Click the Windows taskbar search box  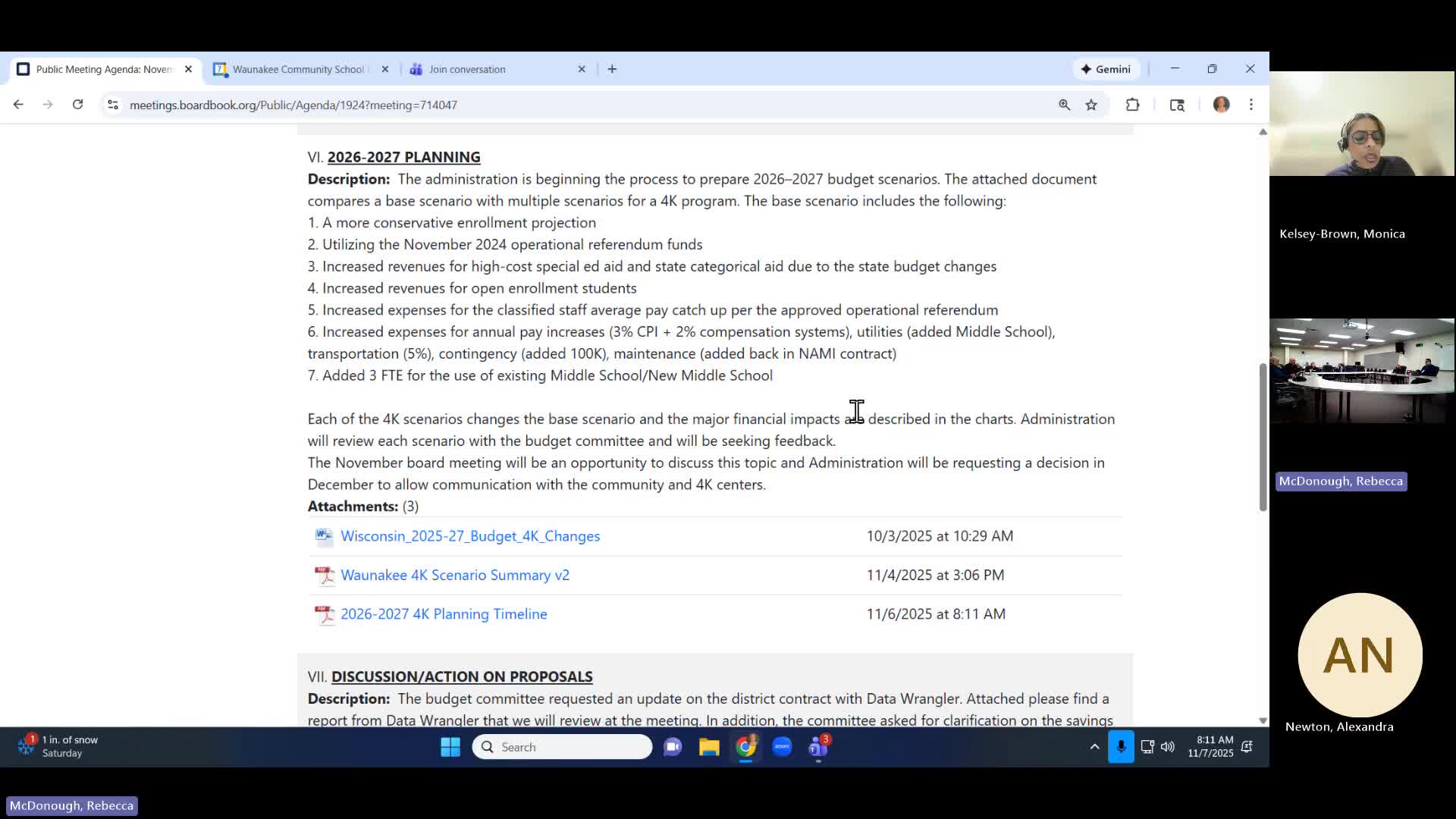click(562, 747)
